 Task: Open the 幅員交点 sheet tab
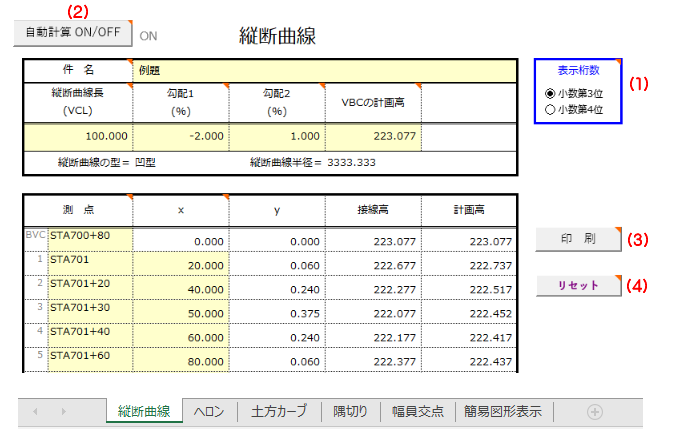(415, 411)
